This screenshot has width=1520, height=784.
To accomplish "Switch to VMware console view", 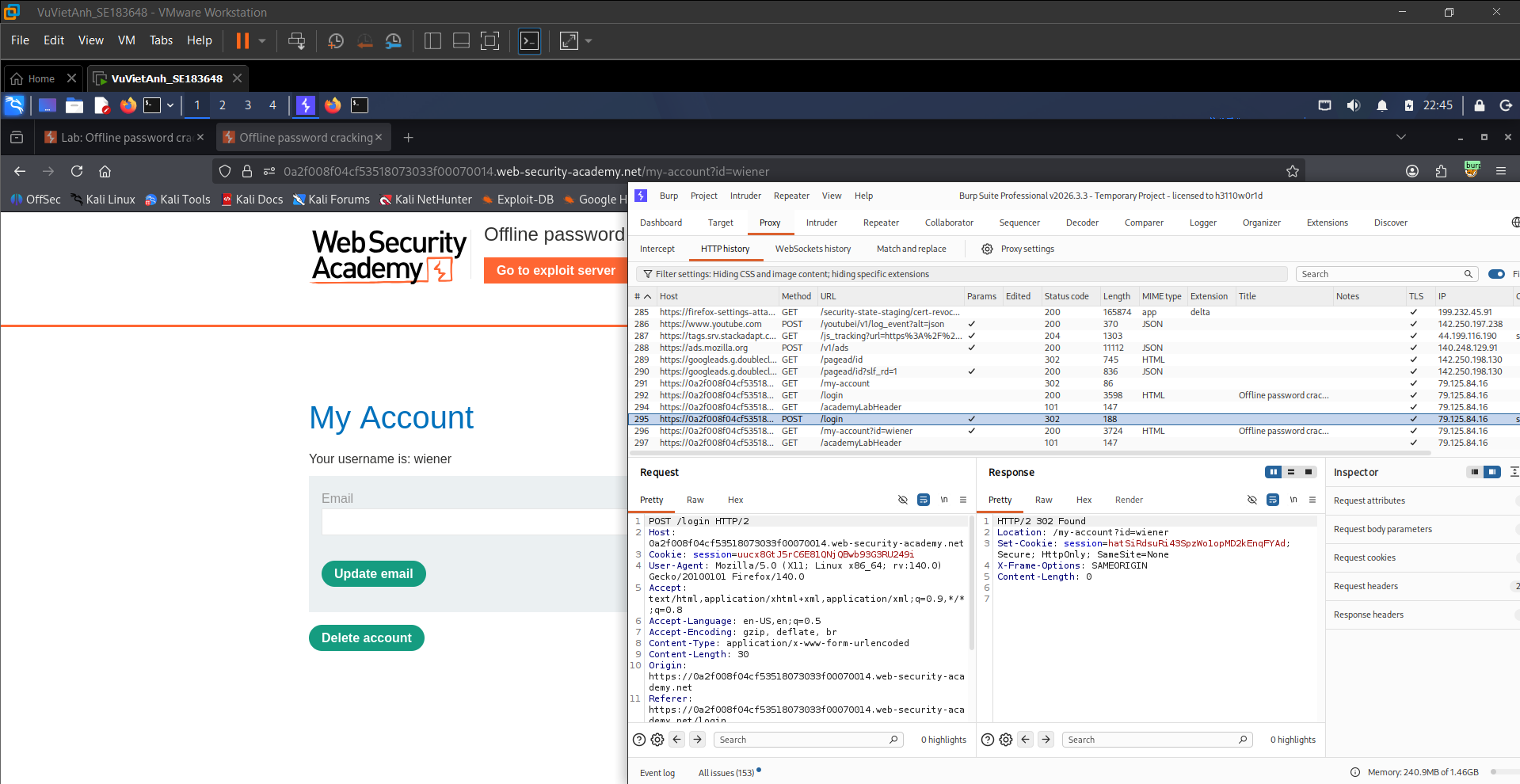I will [529, 40].
